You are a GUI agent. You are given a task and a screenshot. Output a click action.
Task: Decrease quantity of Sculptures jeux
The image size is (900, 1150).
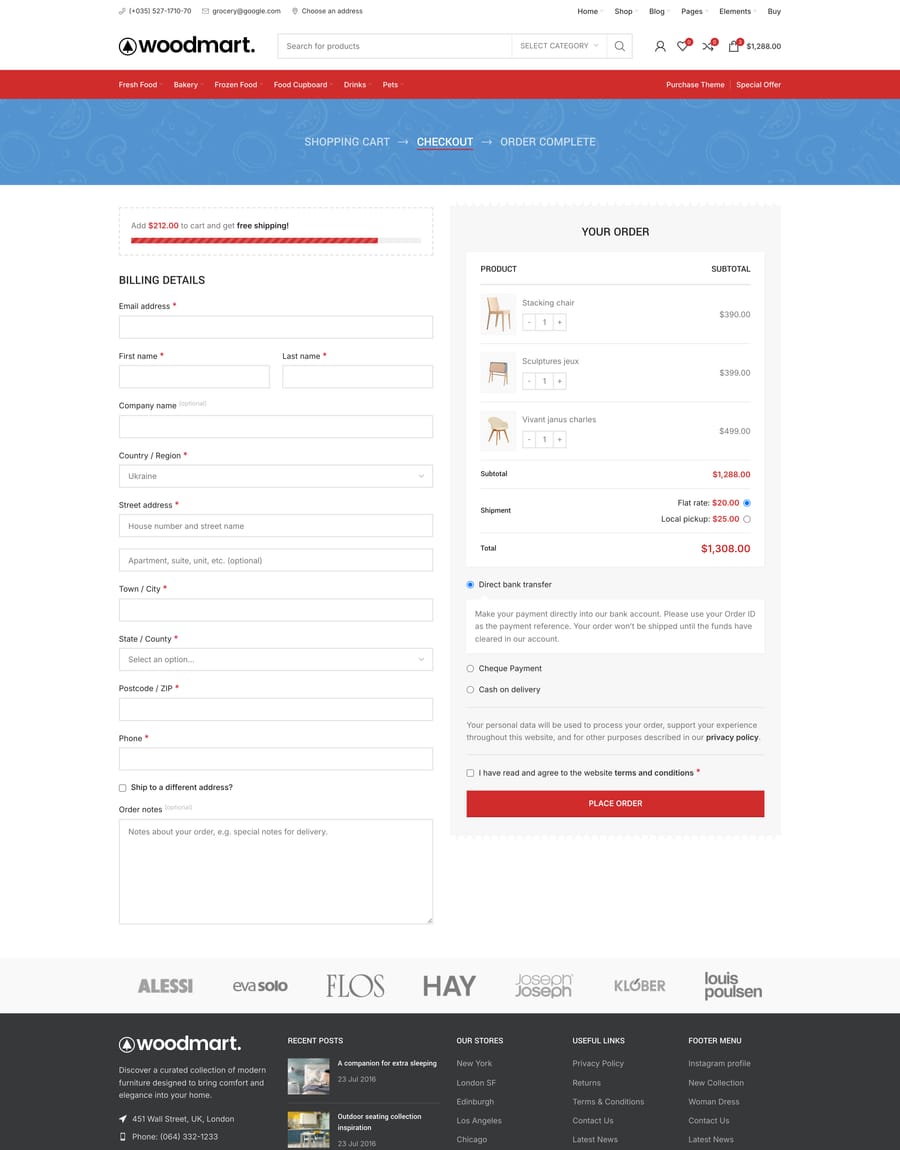(x=530, y=381)
